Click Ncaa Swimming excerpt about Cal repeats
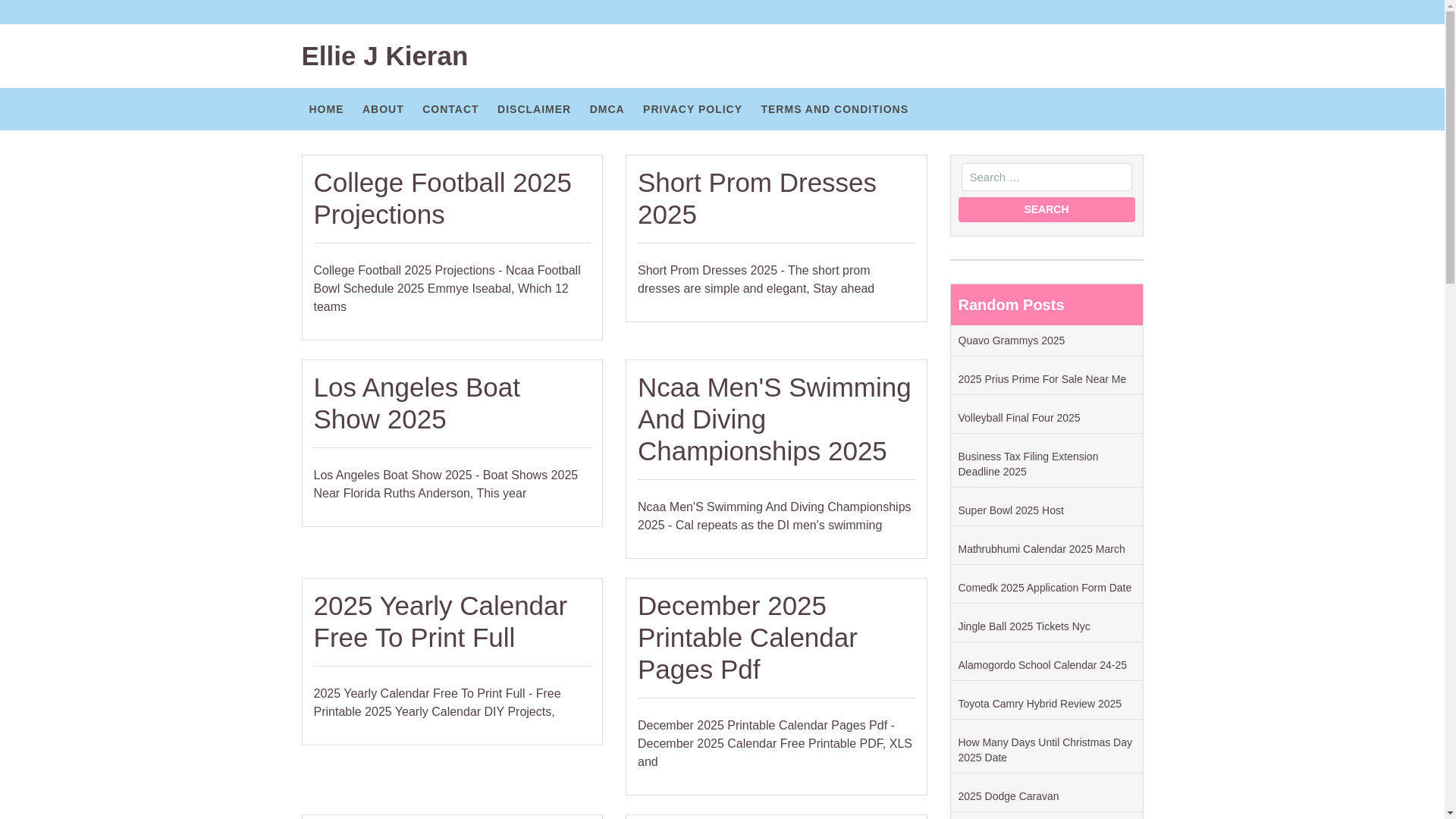 point(774,516)
